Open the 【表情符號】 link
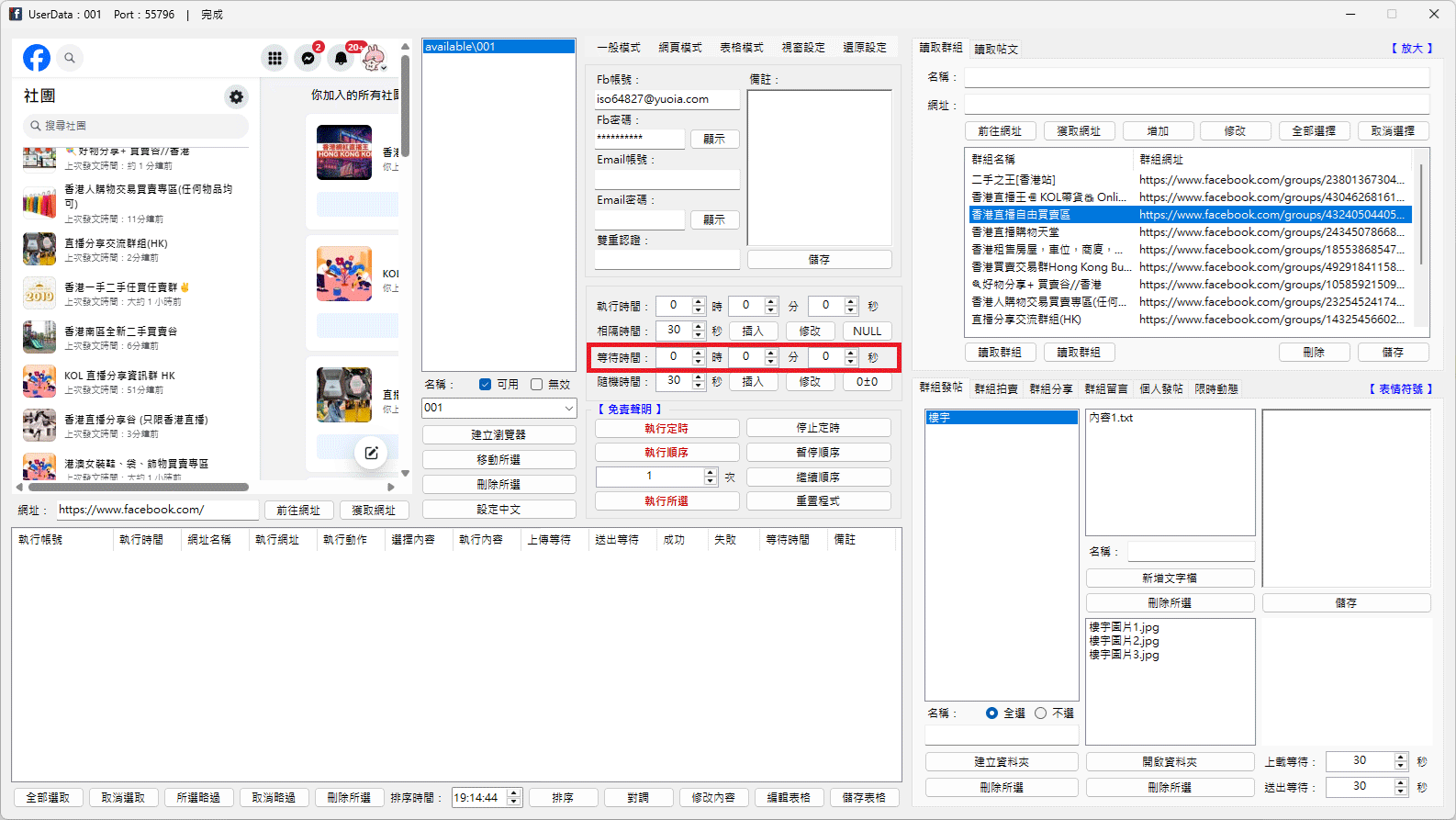The width and height of the screenshot is (1456, 820). pyautogui.click(x=1401, y=389)
